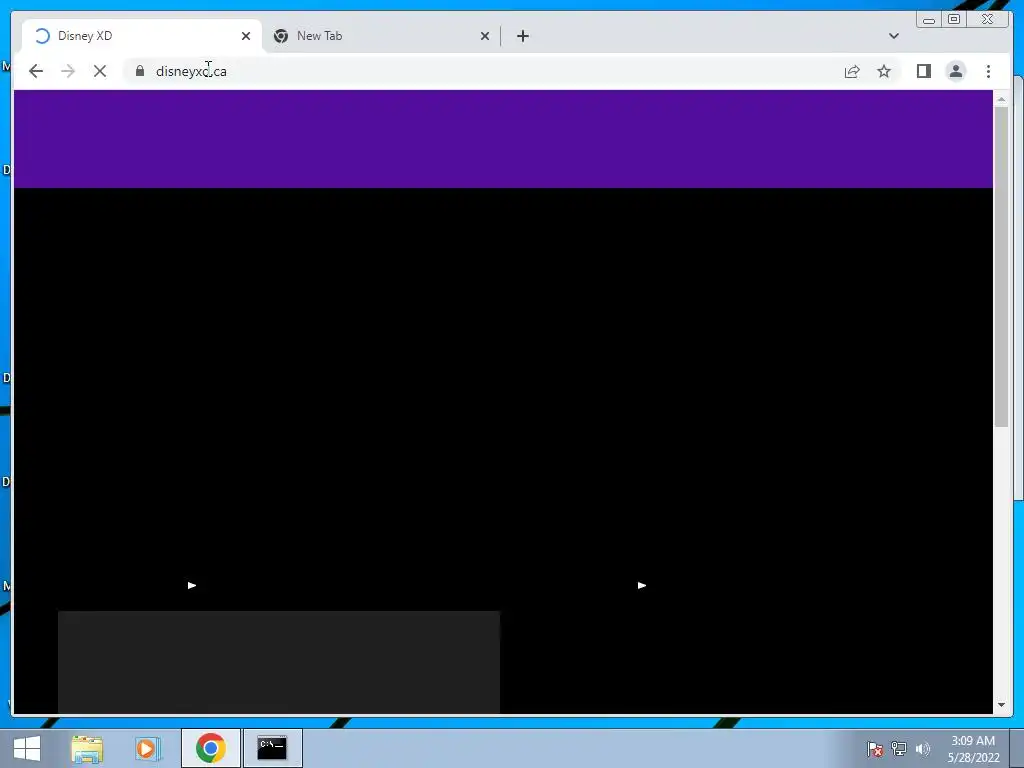Viewport: 1024px width, 768px height.
Task: Close the Disney XD tab
Action: (x=246, y=36)
